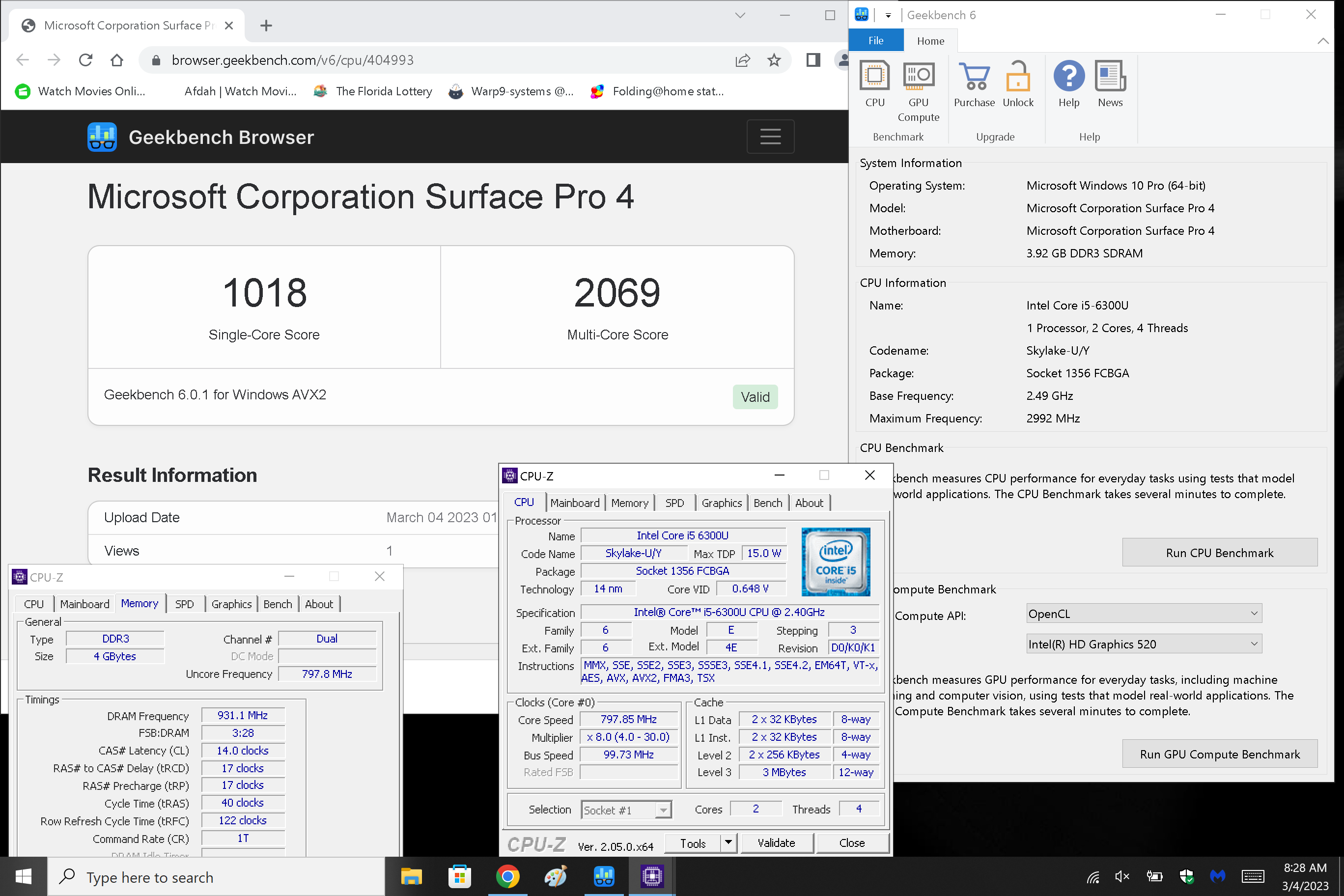Open Warp9-systems bookmark

coord(512,91)
